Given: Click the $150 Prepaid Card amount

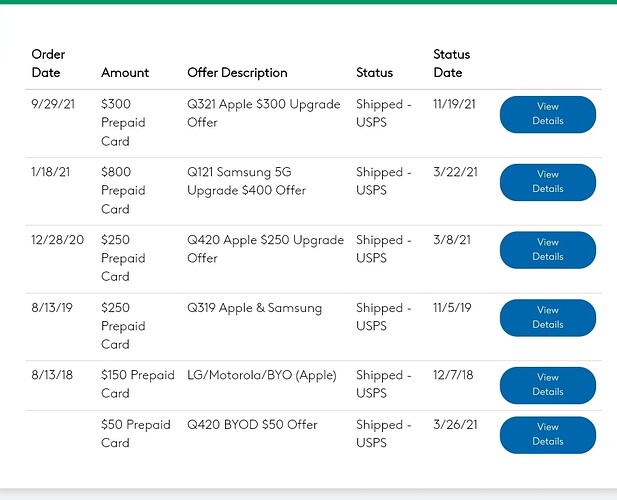Looking at the screenshot, I should (x=136, y=385).
